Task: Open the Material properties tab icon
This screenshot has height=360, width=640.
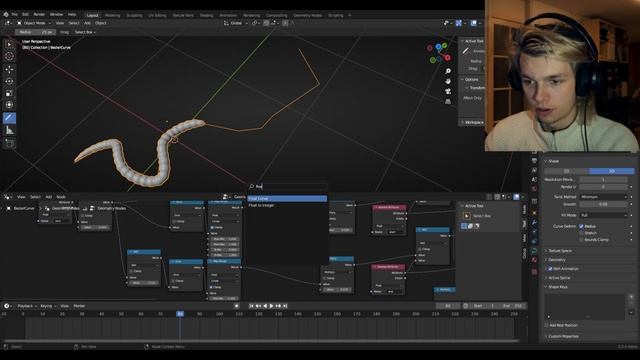Action: [x=534, y=260]
